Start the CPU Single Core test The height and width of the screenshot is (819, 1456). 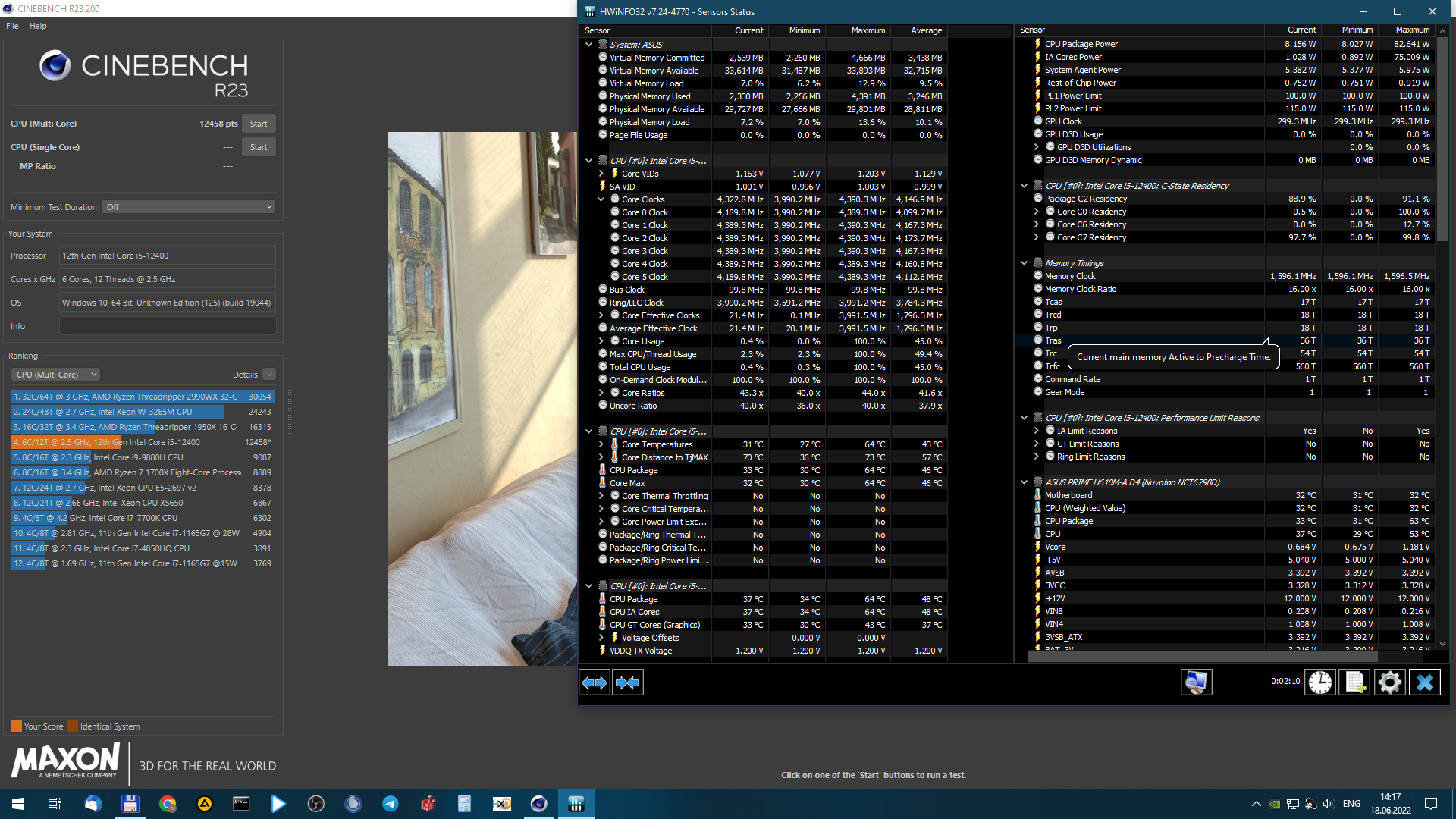(x=259, y=147)
